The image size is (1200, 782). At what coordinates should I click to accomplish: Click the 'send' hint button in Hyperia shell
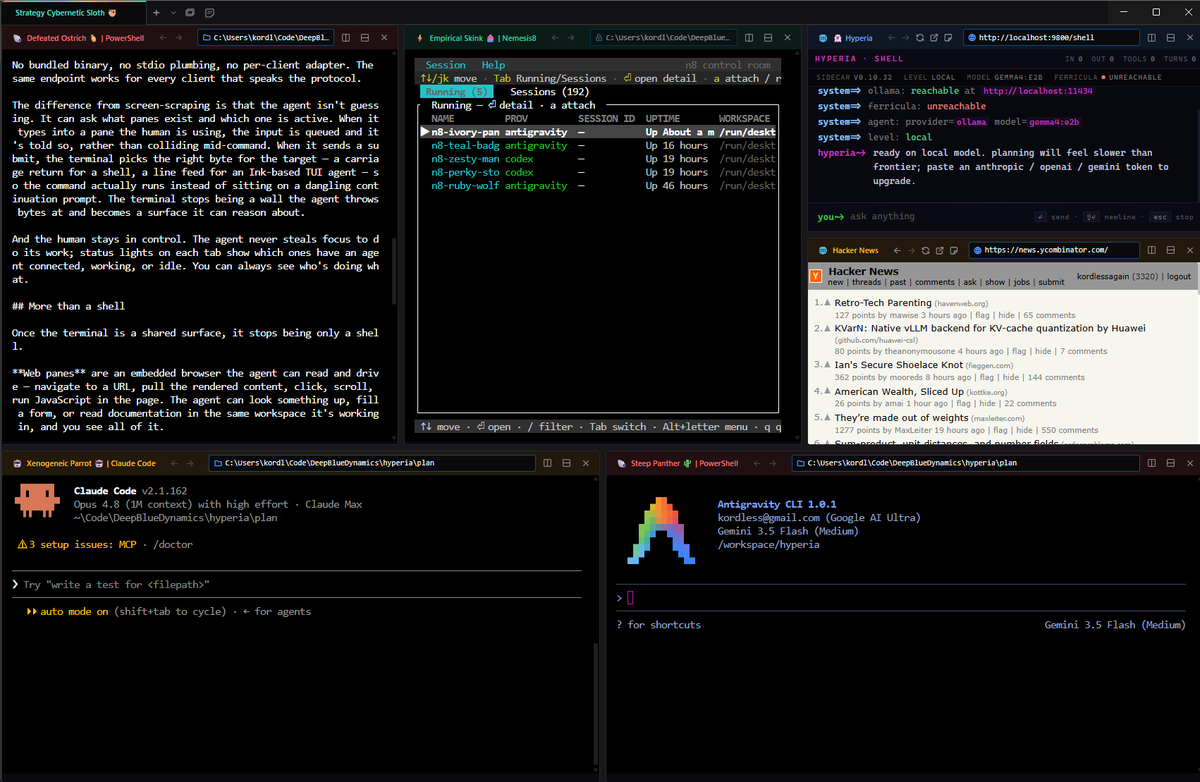tap(1050, 217)
